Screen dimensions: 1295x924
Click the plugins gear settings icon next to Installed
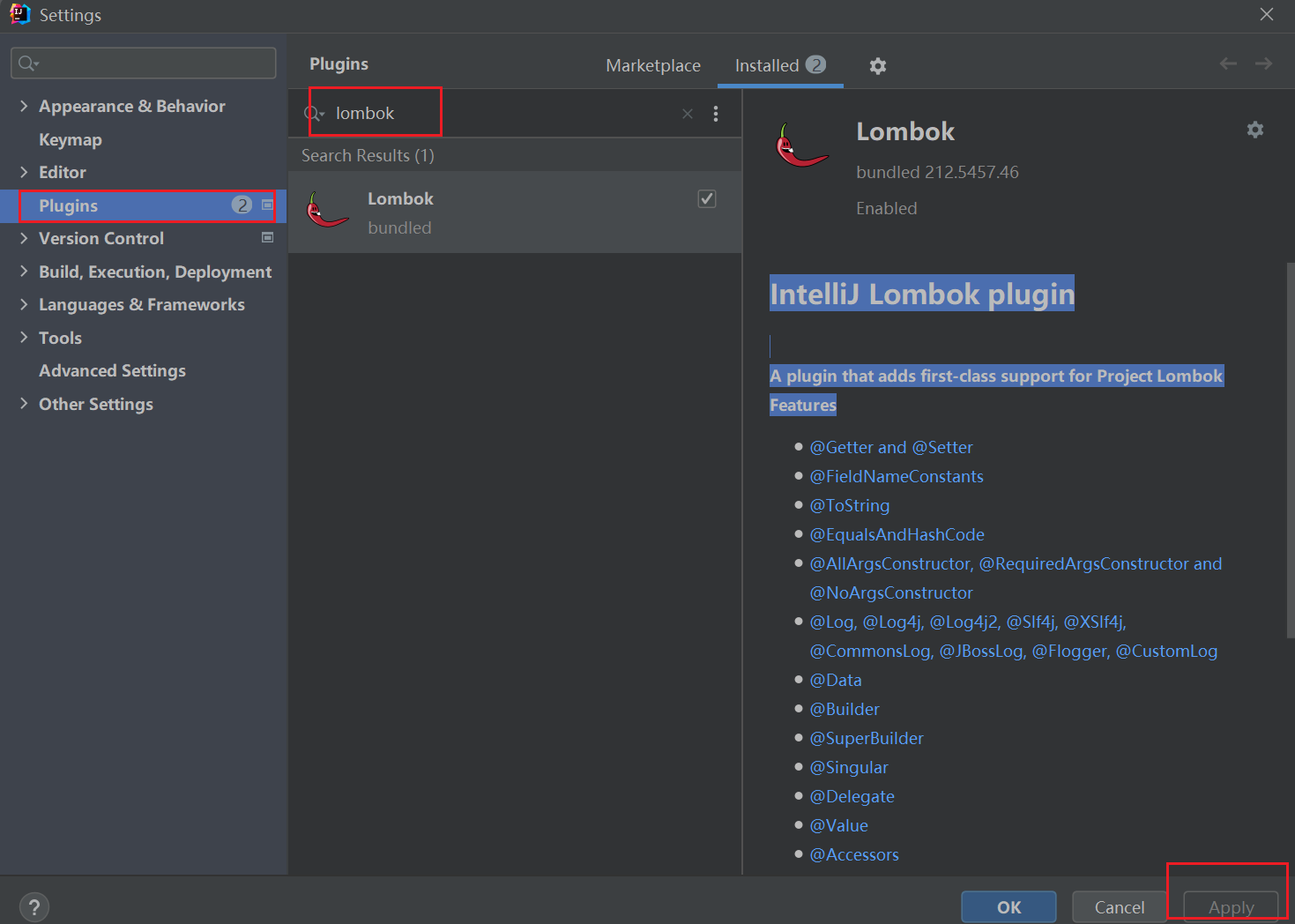point(877,66)
